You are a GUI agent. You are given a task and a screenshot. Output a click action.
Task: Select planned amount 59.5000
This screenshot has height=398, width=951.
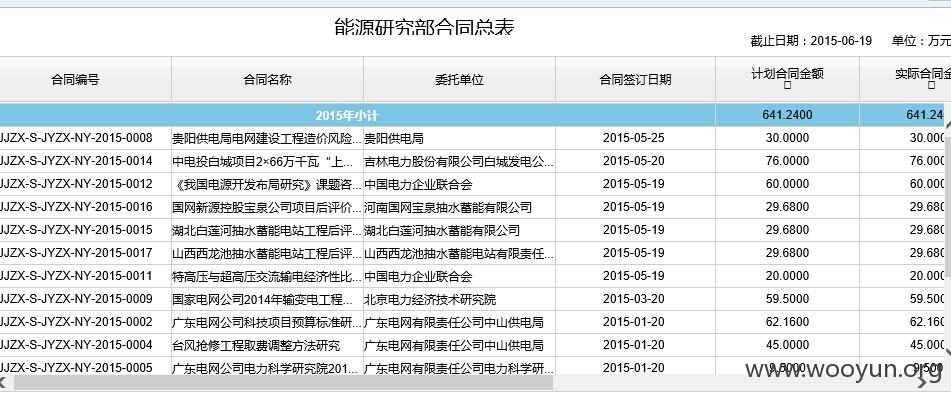click(x=787, y=300)
